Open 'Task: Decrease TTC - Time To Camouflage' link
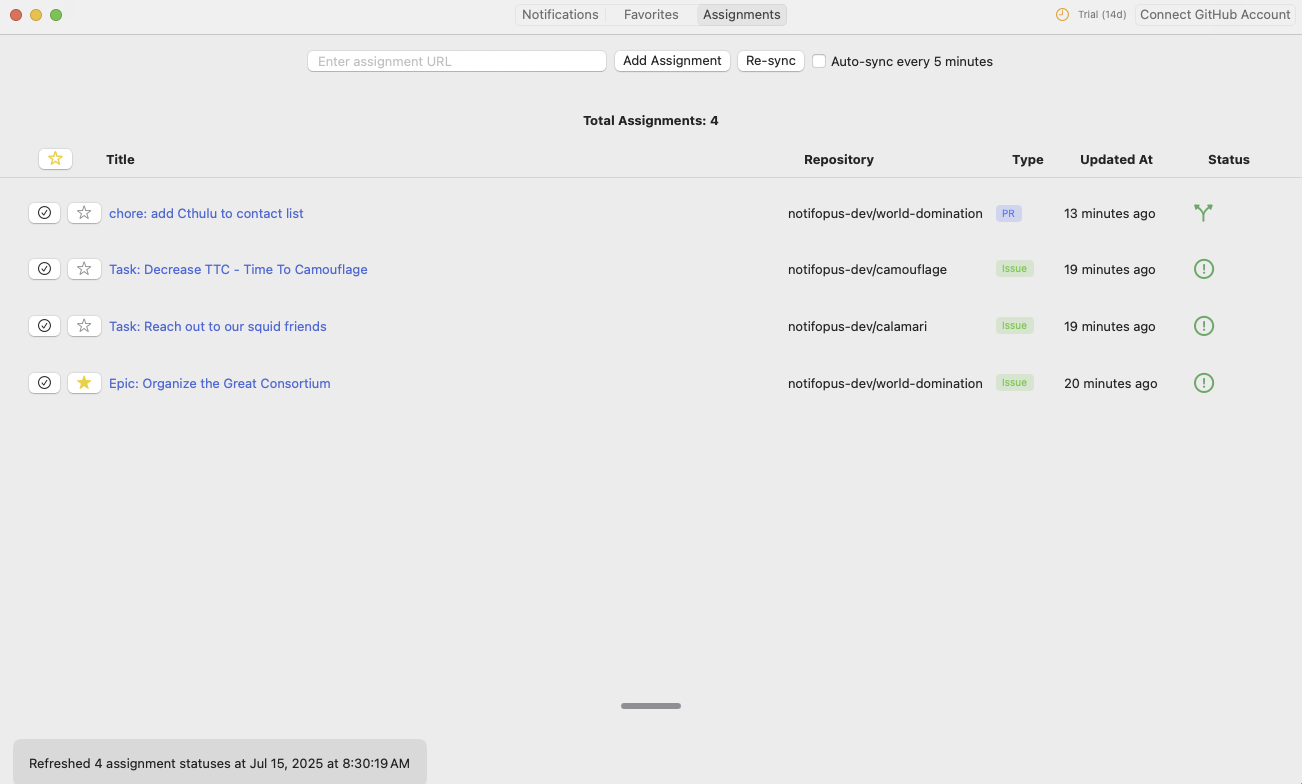 [238, 269]
